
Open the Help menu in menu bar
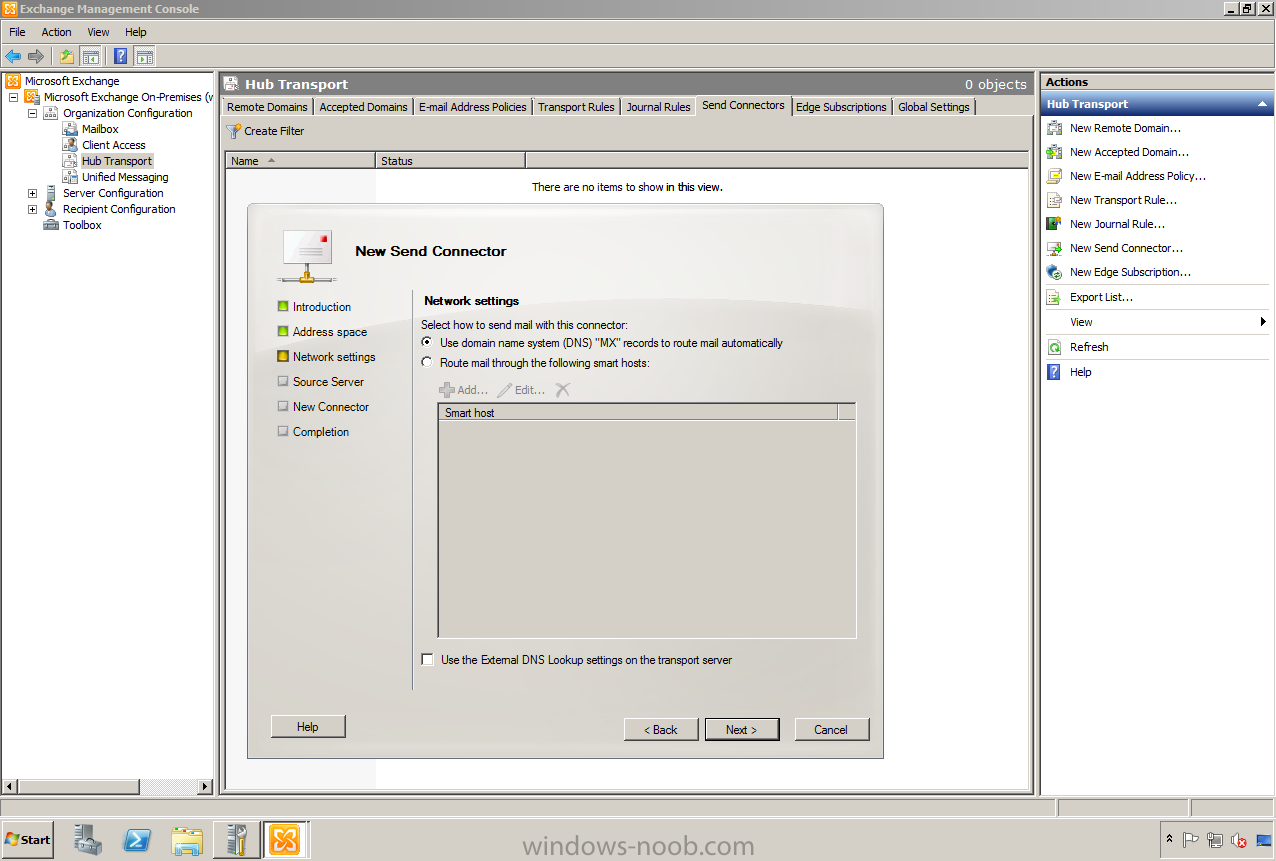click(x=136, y=32)
